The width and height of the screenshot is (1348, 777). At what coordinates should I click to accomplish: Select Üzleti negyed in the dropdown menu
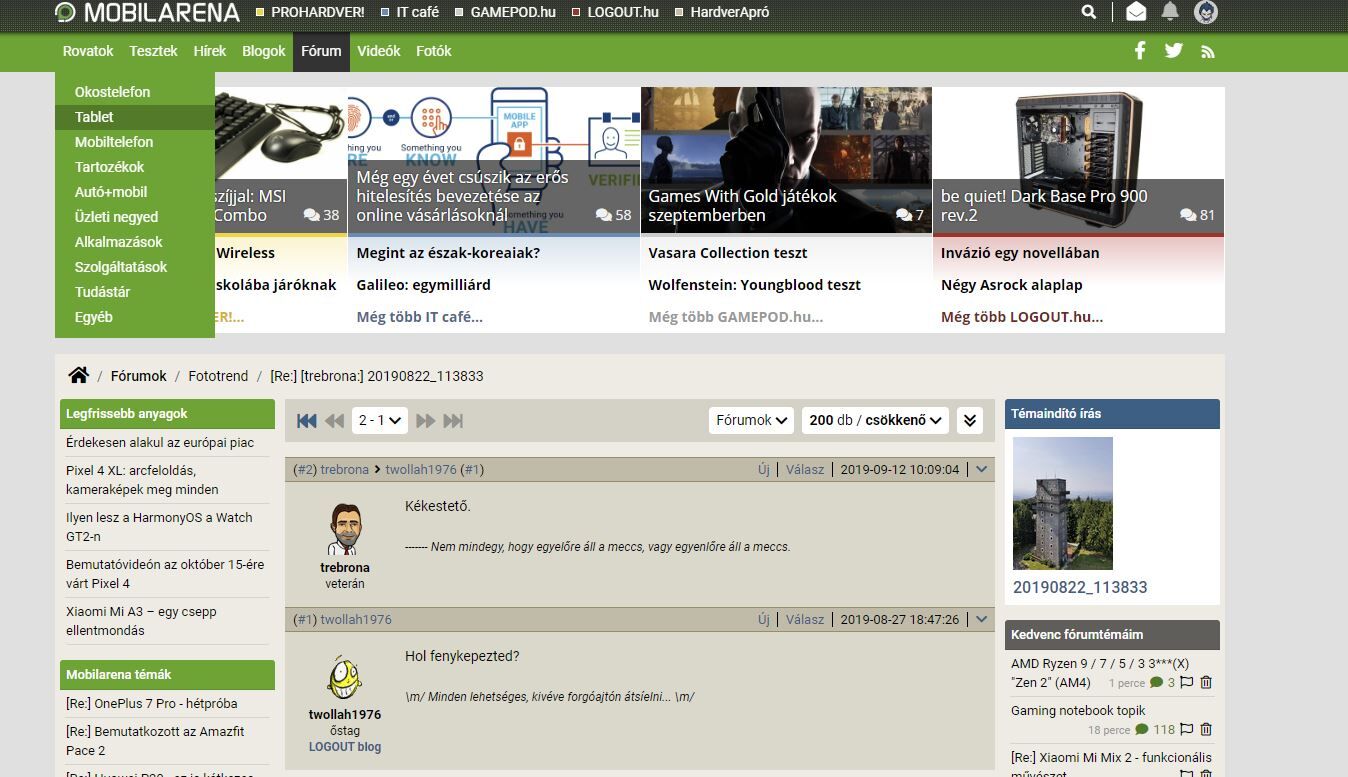coord(135,217)
